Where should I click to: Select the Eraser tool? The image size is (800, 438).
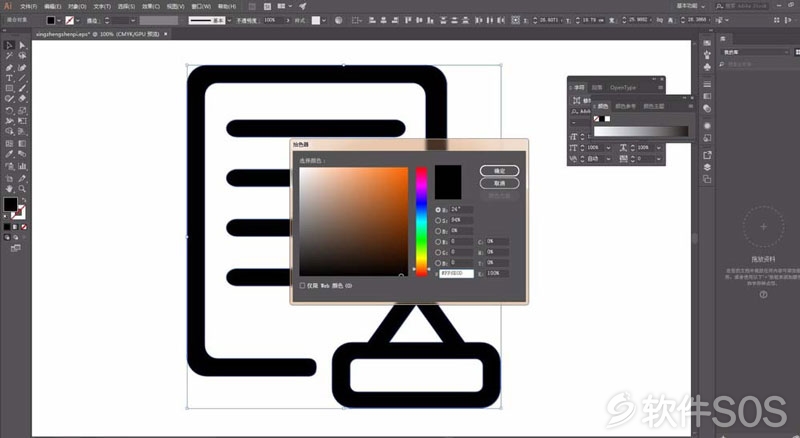(x=22, y=99)
